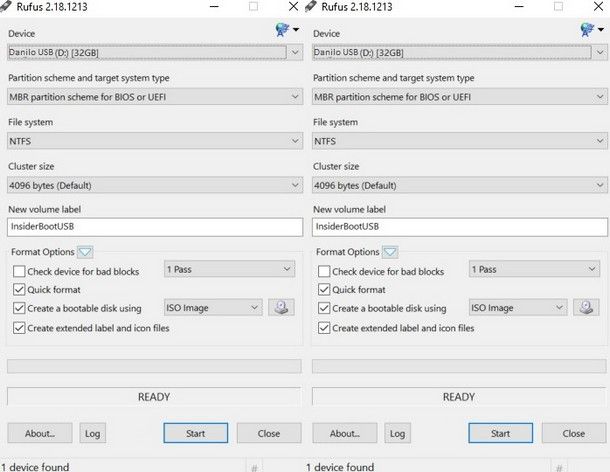The image size is (610, 472).
Task: Click the USB drive title icon of right window
Action: click(310, 6)
